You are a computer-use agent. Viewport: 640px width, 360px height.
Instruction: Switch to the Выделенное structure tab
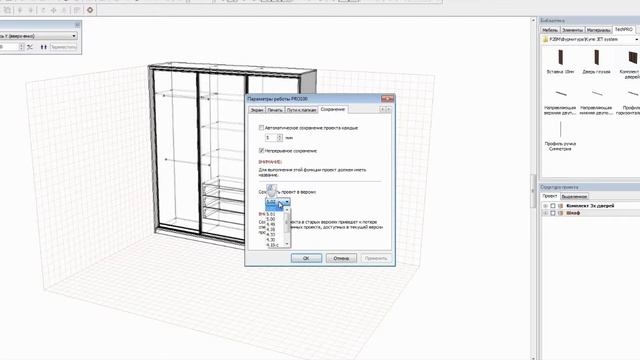(574, 196)
